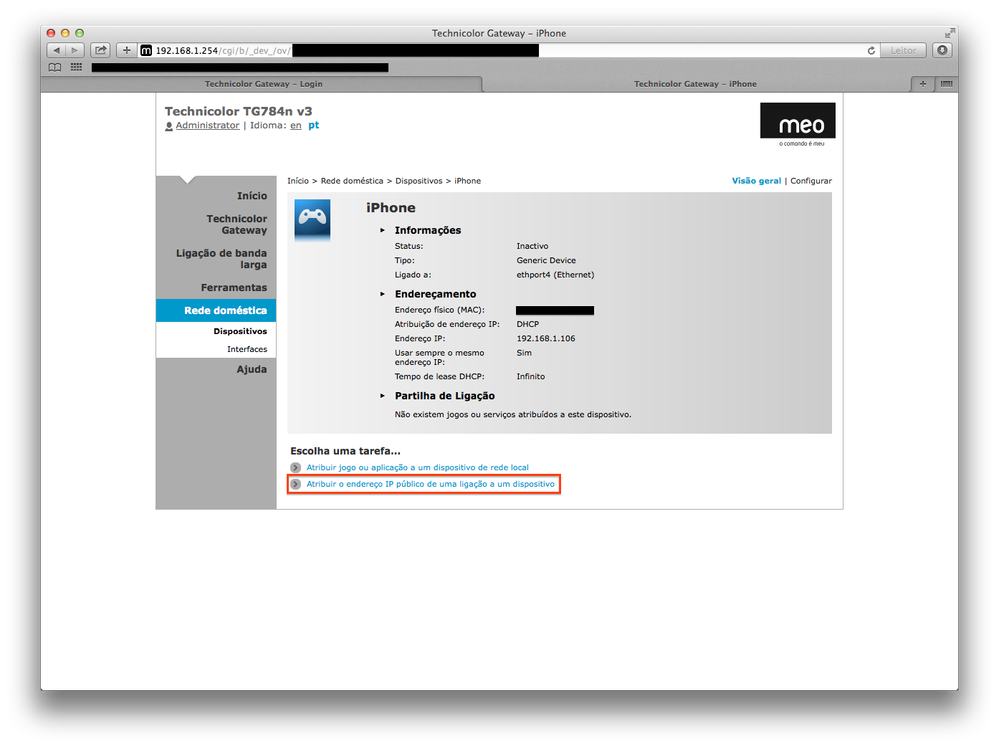Image resolution: width=999 pixels, height=747 pixels.
Task: Click the address bar URL field
Action: pyautogui.click(x=500, y=50)
